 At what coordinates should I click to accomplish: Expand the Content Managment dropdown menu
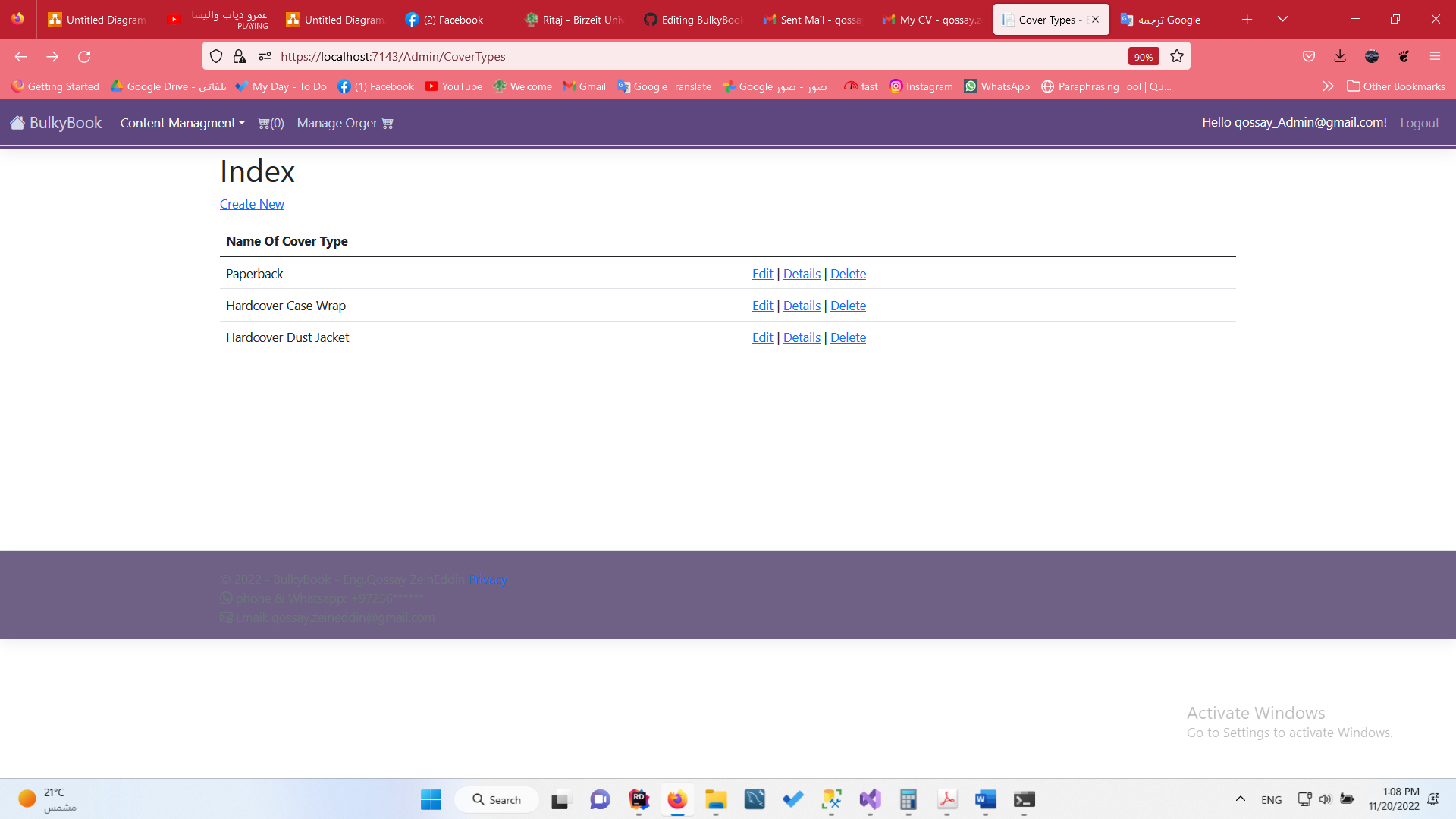point(181,122)
